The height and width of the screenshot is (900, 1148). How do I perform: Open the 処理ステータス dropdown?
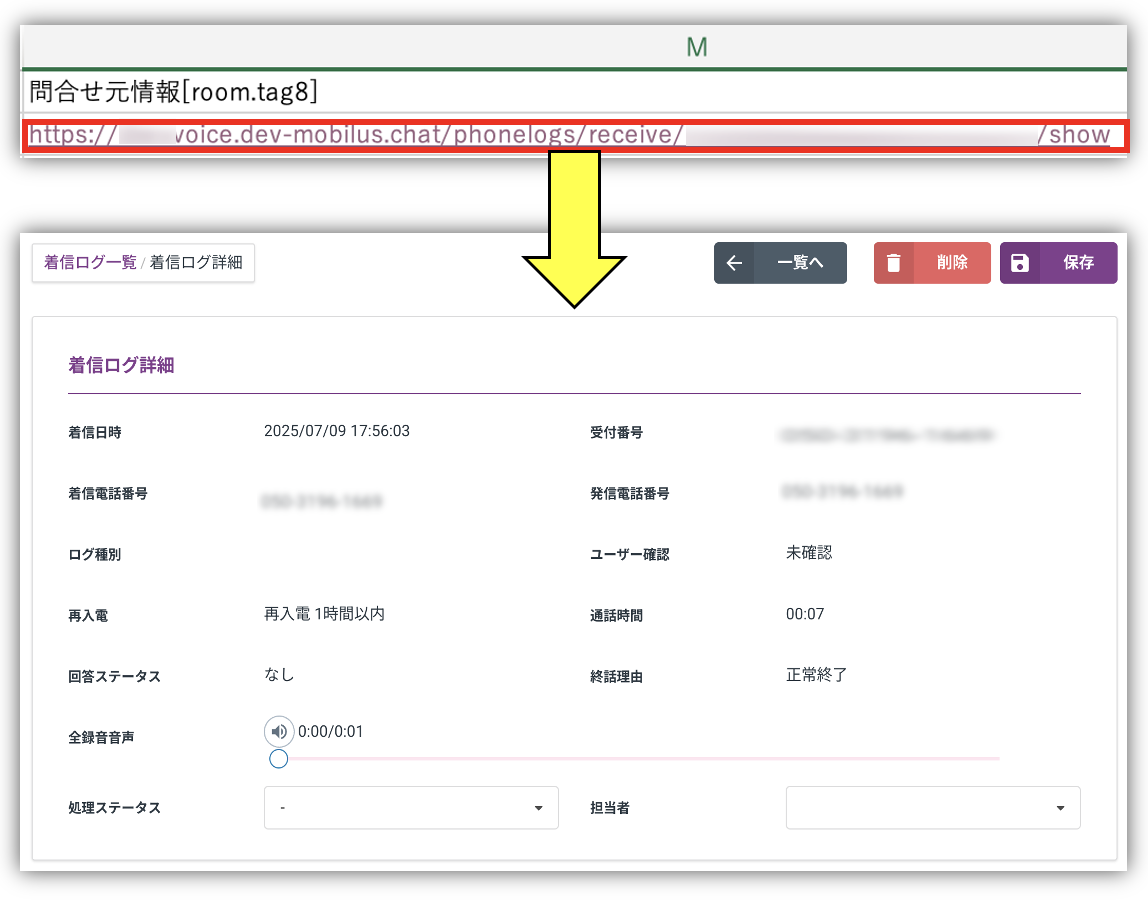coord(411,808)
